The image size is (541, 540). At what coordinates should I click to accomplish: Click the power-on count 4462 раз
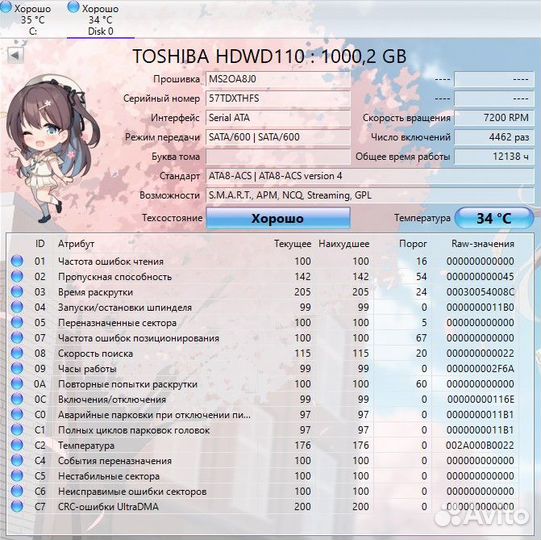pyautogui.click(x=494, y=137)
